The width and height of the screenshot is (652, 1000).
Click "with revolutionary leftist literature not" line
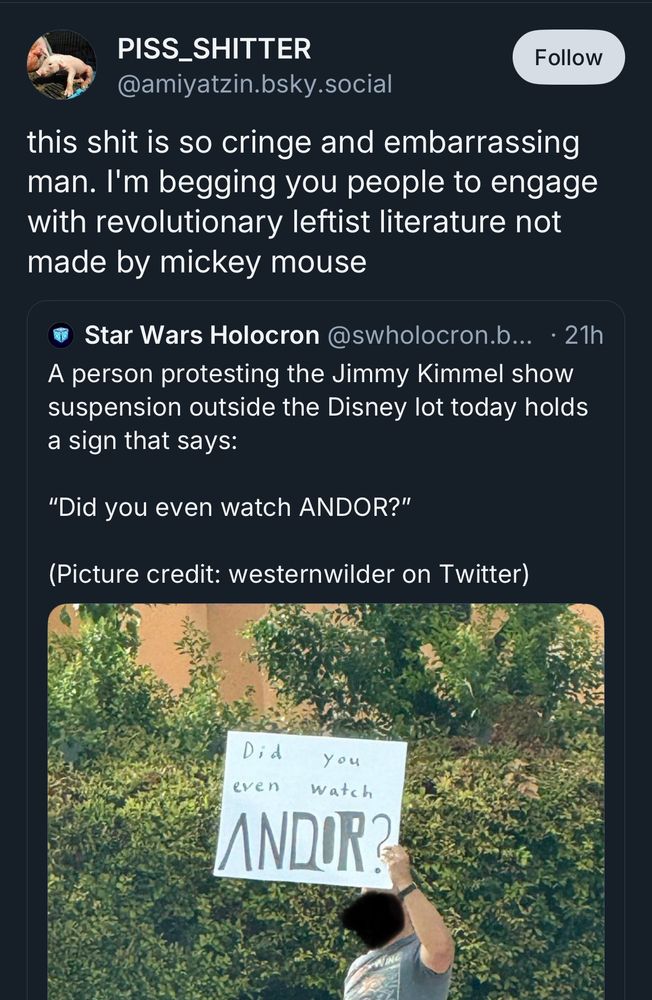tap(294, 222)
